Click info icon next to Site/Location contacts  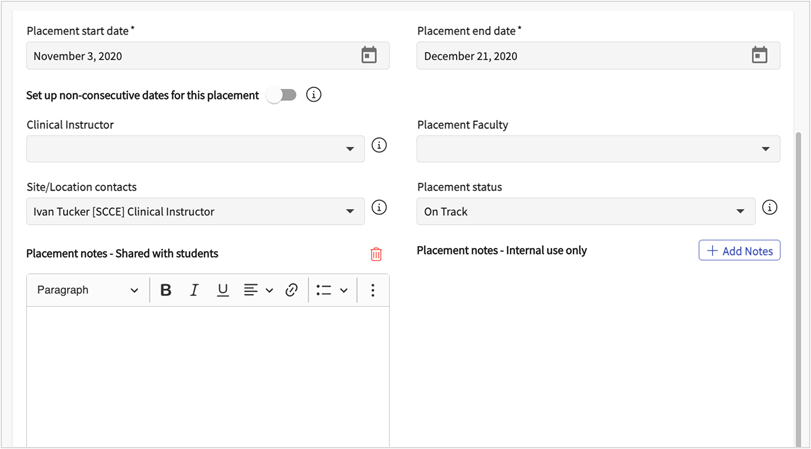(x=379, y=208)
